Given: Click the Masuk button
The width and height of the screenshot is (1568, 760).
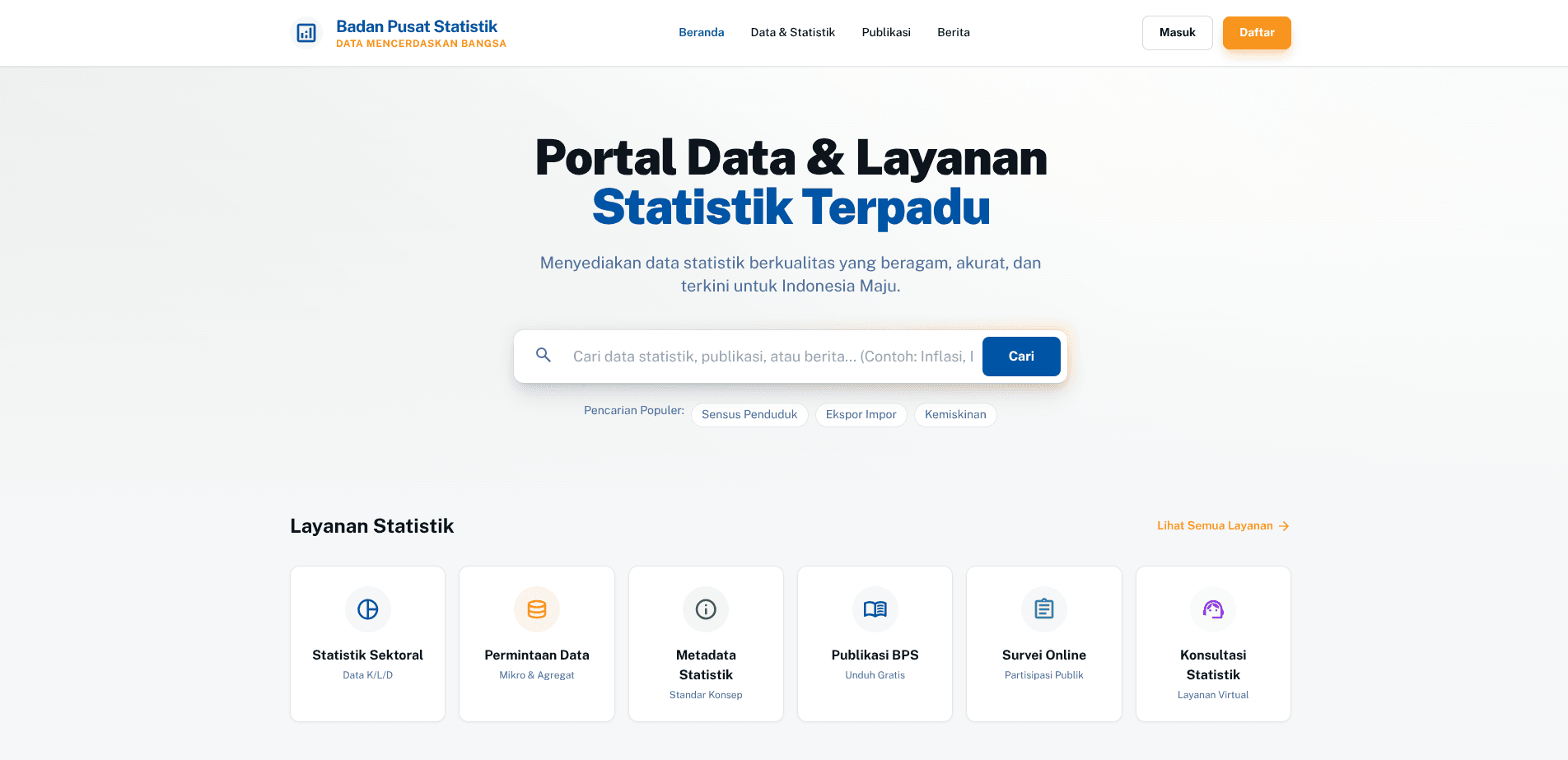Looking at the screenshot, I should [x=1177, y=32].
